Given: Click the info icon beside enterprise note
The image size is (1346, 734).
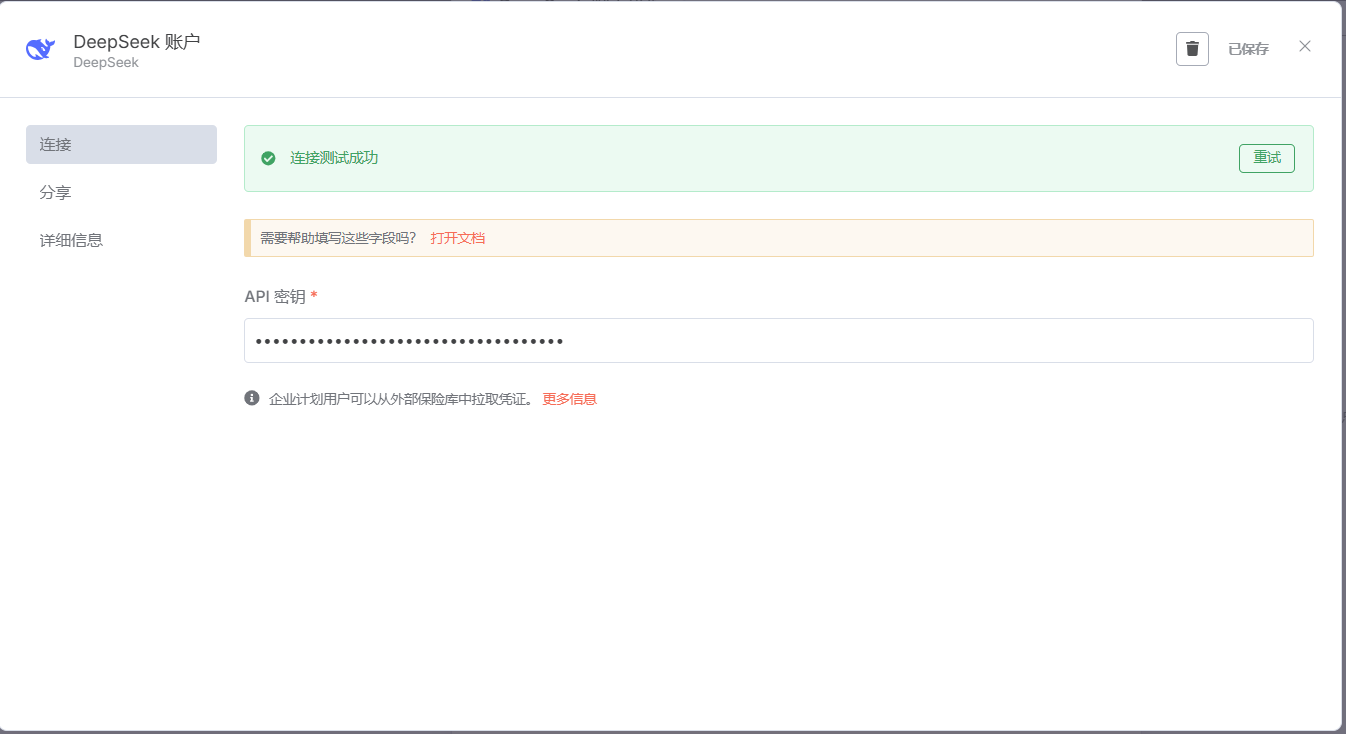Looking at the screenshot, I should [x=252, y=398].
